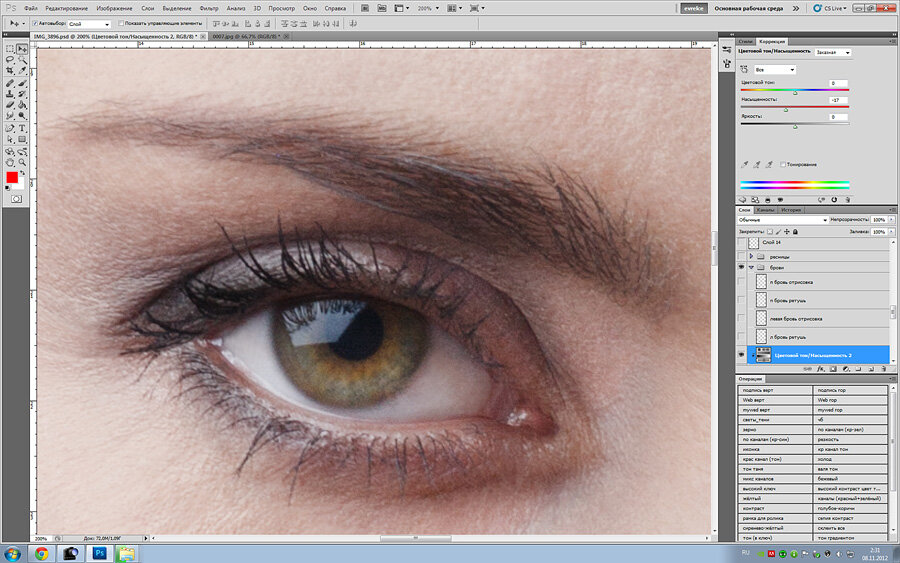Expand the ресницы layer group
This screenshot has height=563, width=900.
(x=751, y=256)
